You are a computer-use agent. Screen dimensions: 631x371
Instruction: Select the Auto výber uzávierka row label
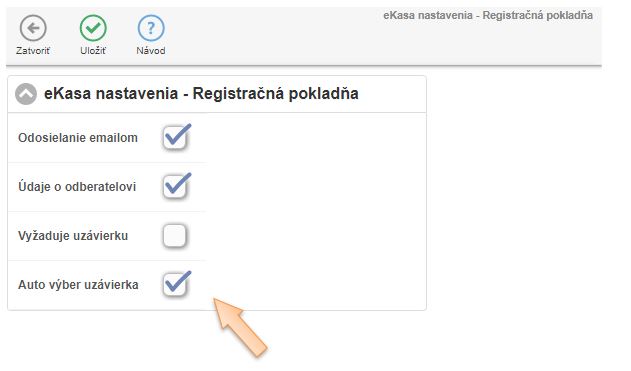coord(78,285)
